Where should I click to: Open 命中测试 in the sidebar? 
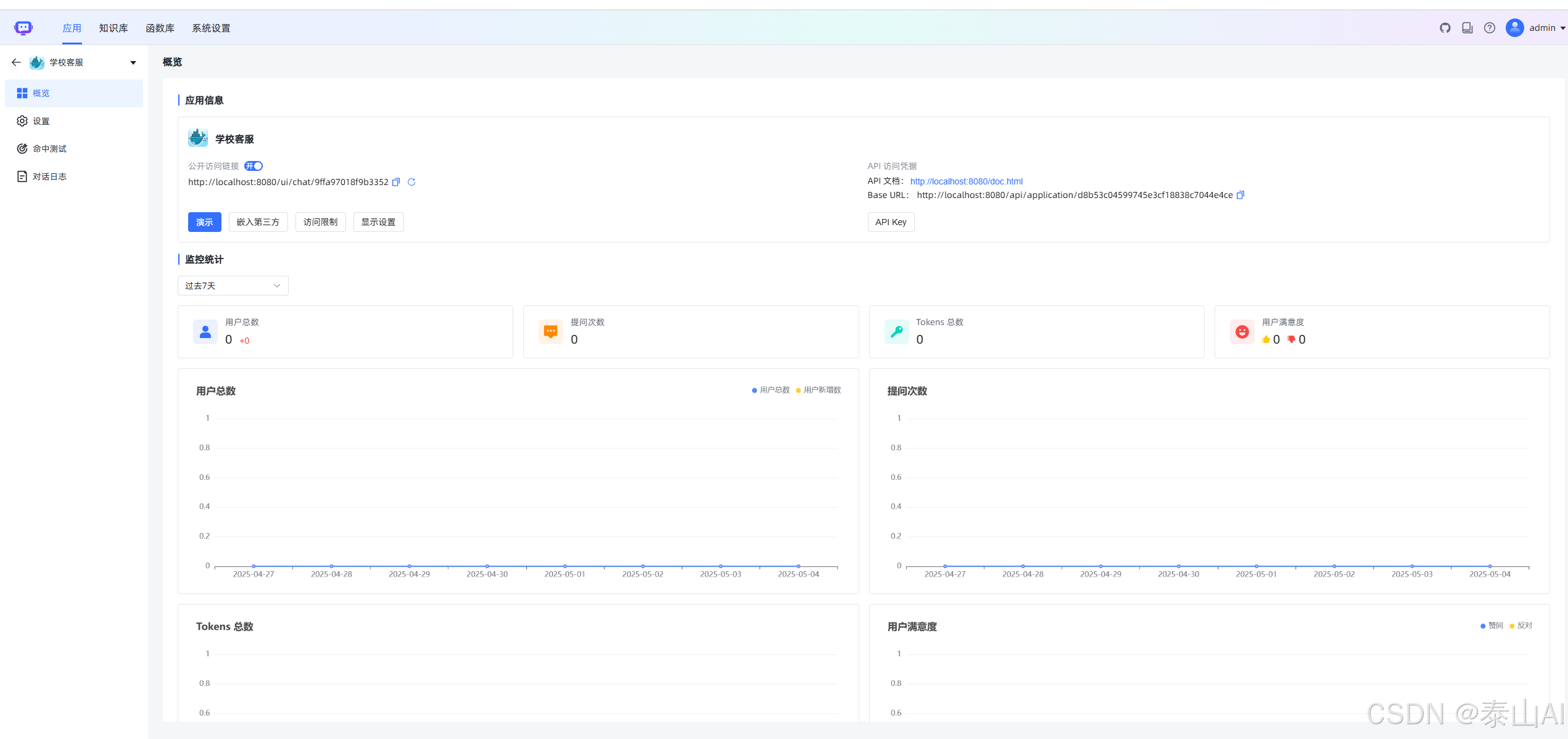click(x=49, y=149)
